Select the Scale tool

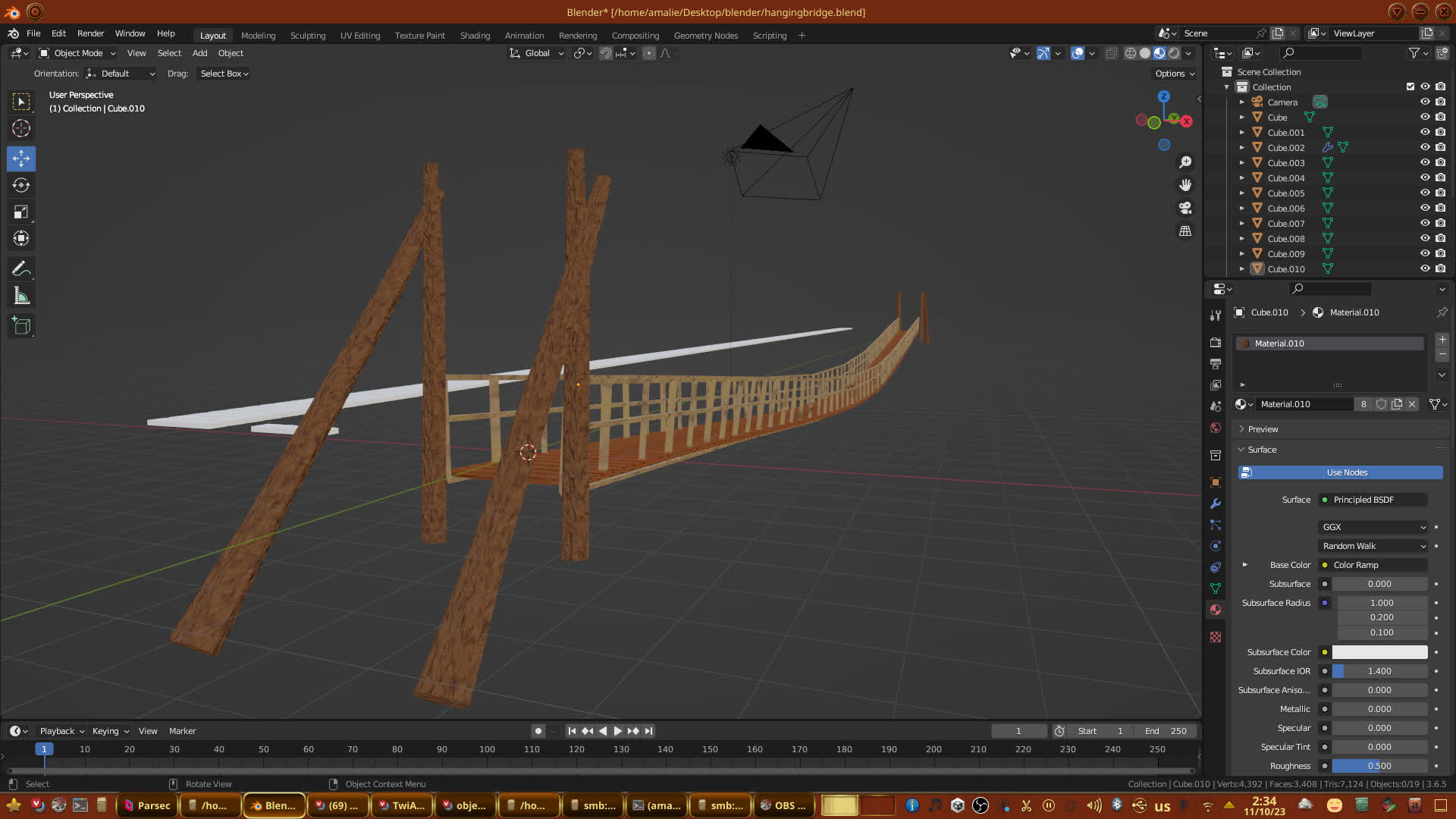(x=21, y=212)
